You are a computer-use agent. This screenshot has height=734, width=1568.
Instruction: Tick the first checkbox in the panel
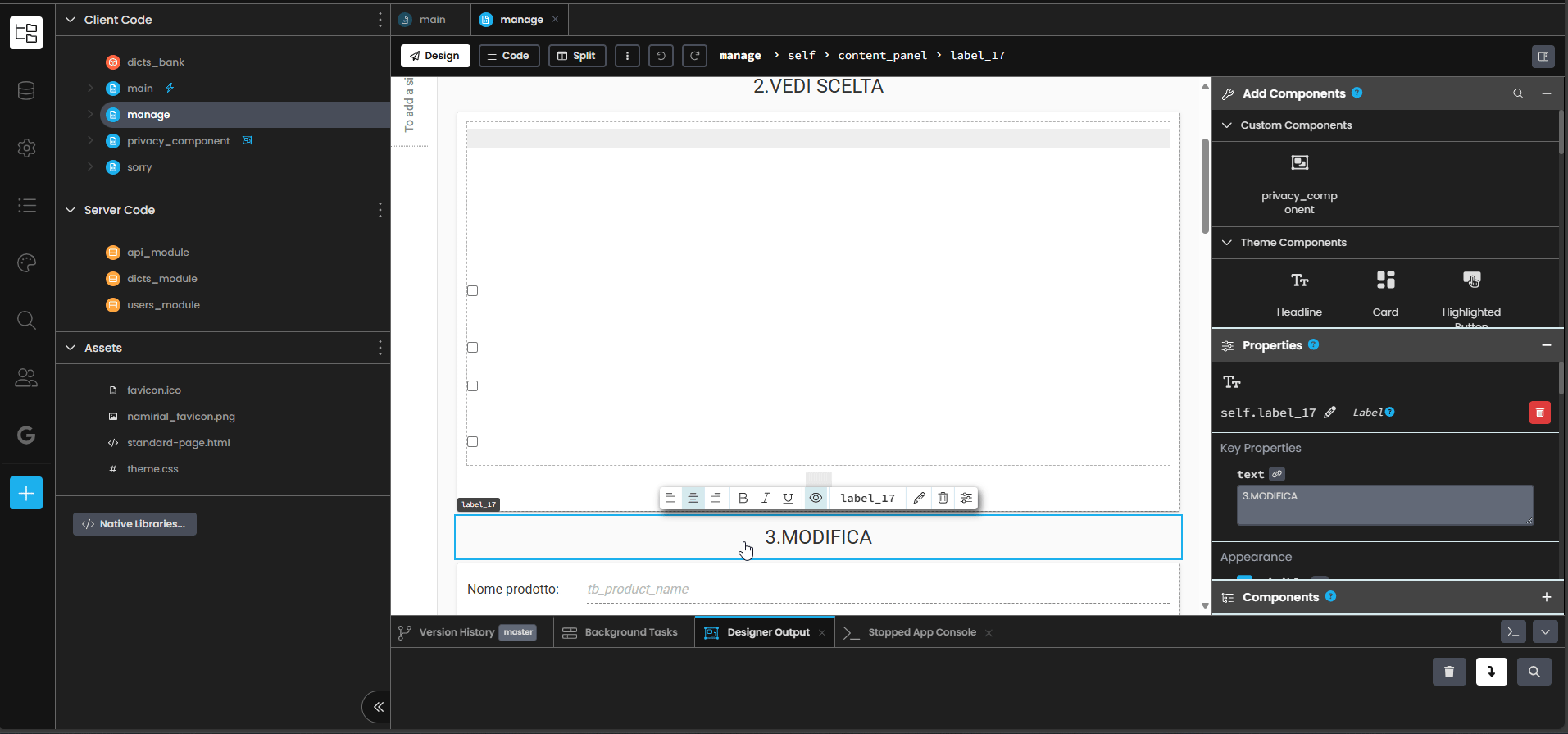tap(472, 290)
